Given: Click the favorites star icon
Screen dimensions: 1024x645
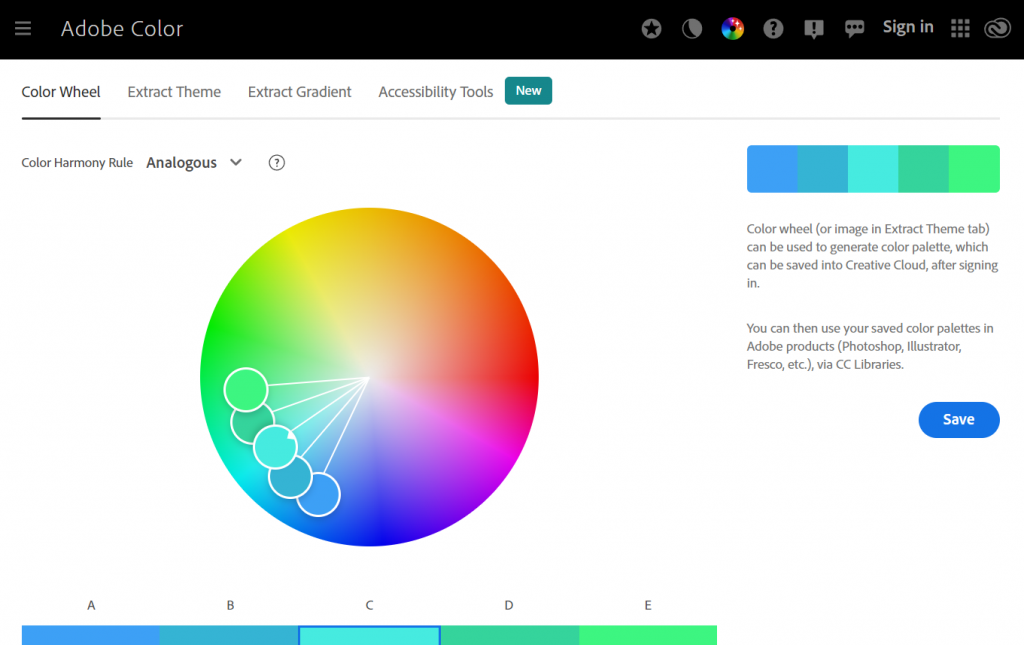Looking at the screenshot, I should point(651,28).
